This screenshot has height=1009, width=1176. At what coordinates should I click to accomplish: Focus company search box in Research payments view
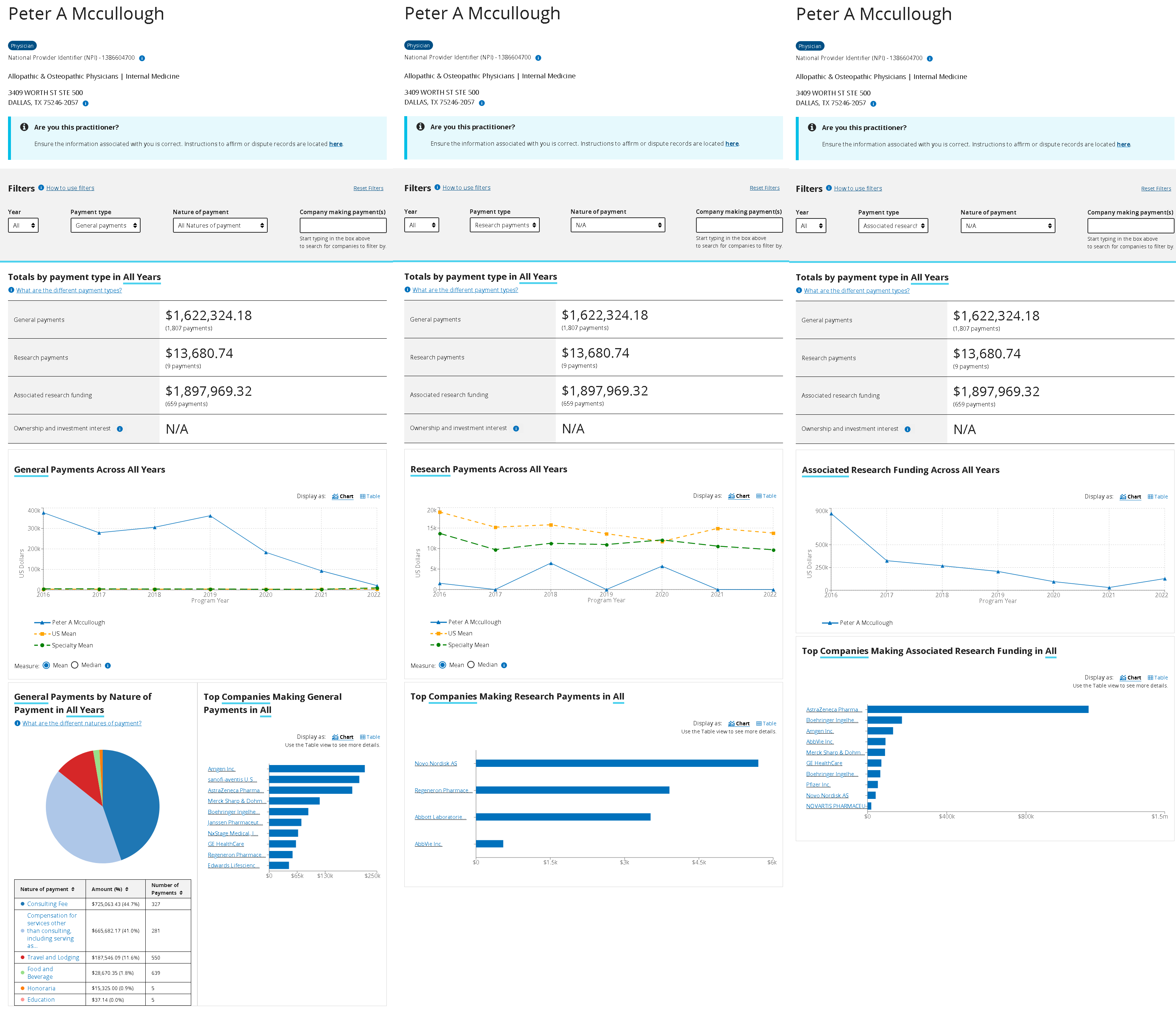tap(739, 225)
